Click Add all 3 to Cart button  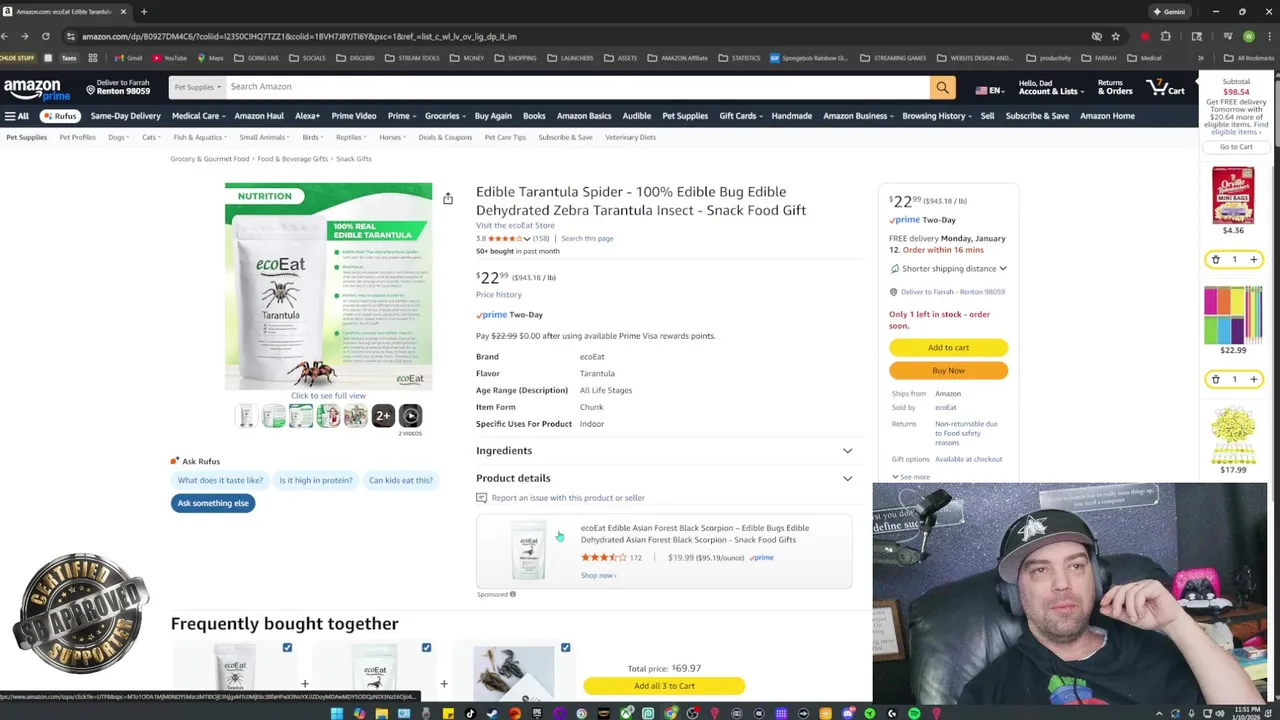click(x=664, y=686)
